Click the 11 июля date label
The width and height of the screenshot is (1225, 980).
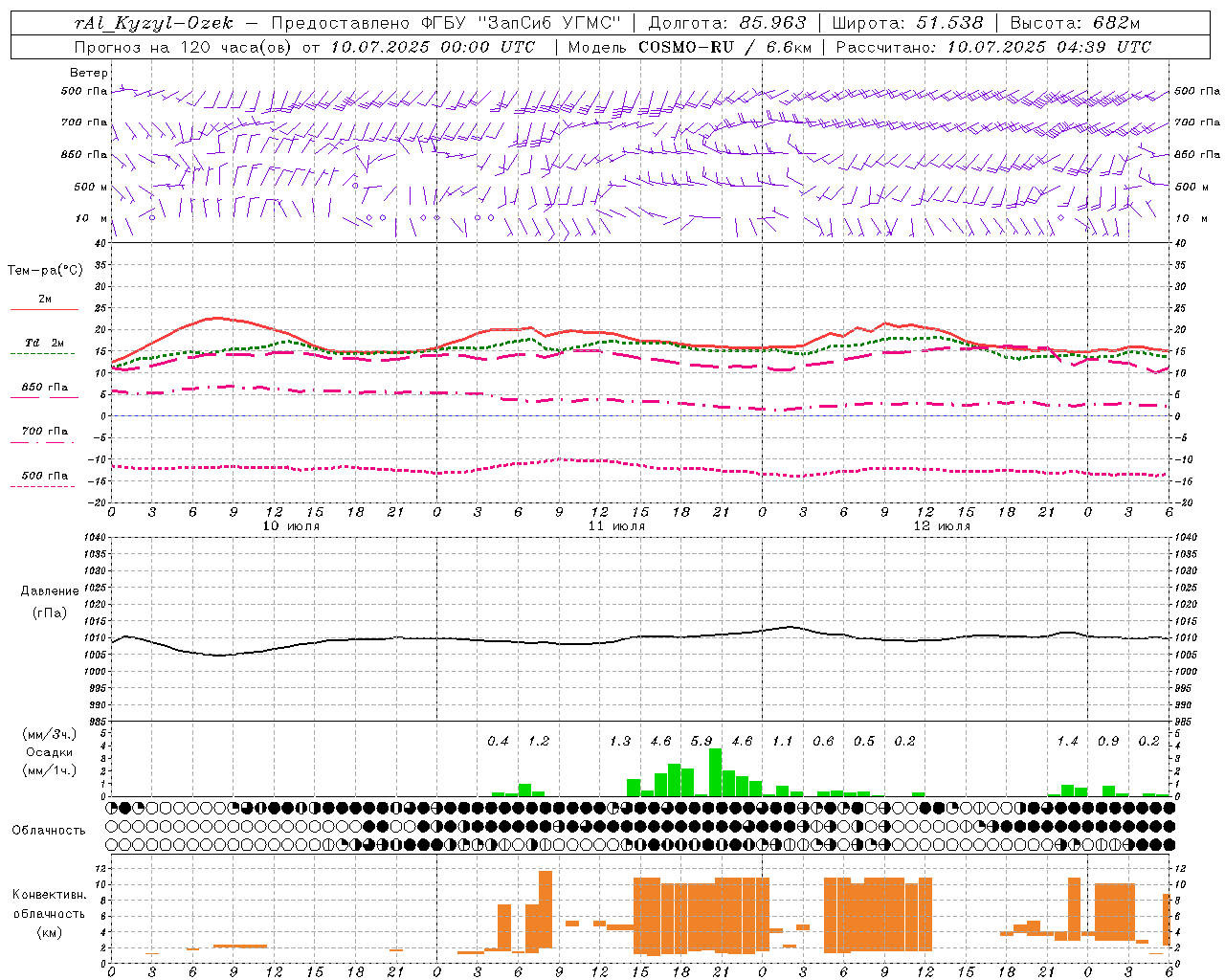click(x=616, y=526)
